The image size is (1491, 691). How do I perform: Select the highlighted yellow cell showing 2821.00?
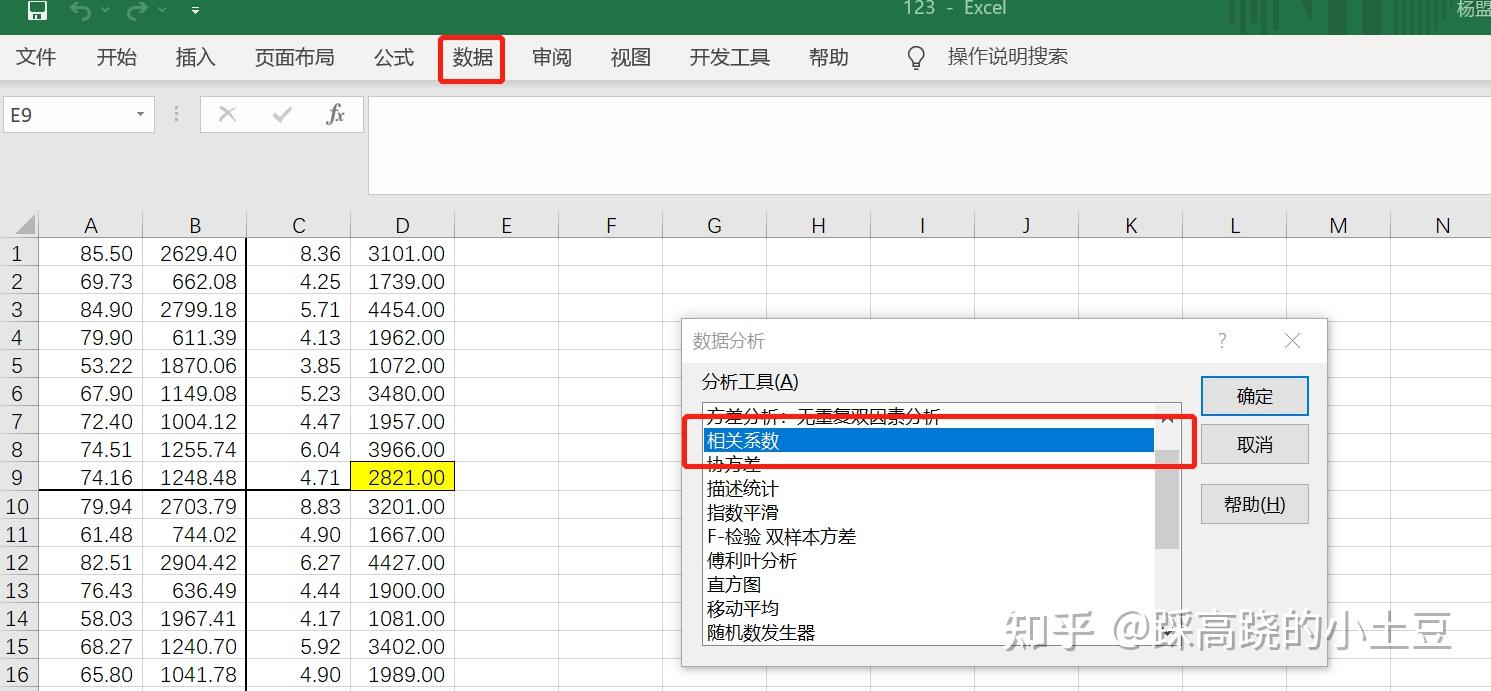[402, 477]
